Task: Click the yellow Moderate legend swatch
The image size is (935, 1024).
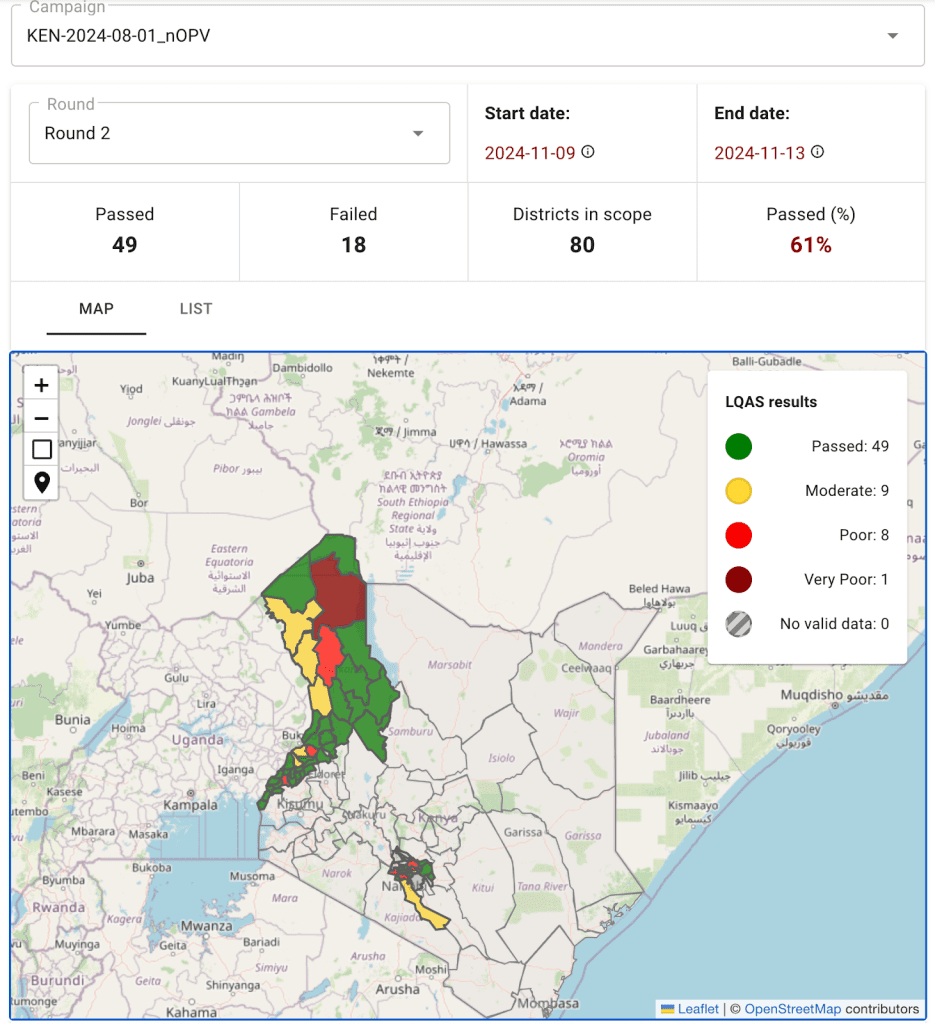Action: coord(739,491)
